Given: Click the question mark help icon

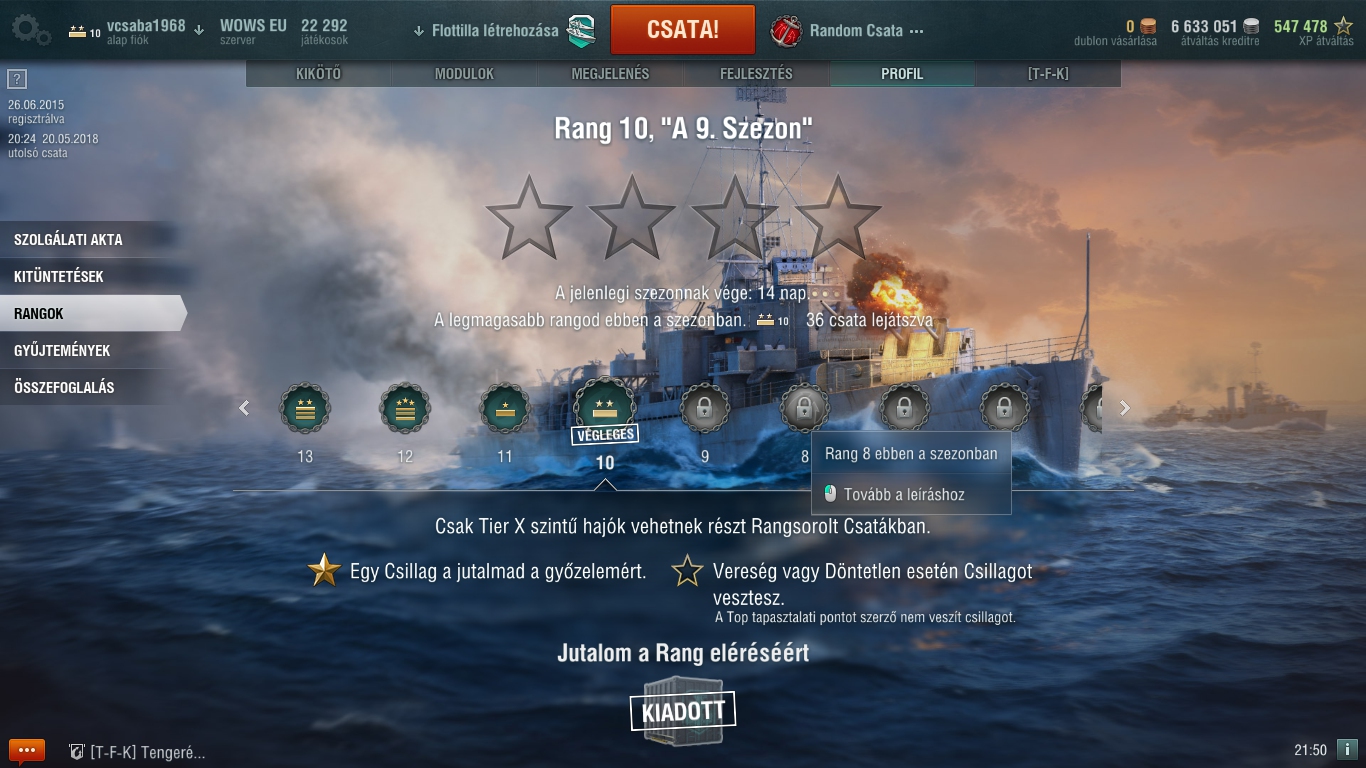Looking at the screenshot, I should [x=16, y=79].
